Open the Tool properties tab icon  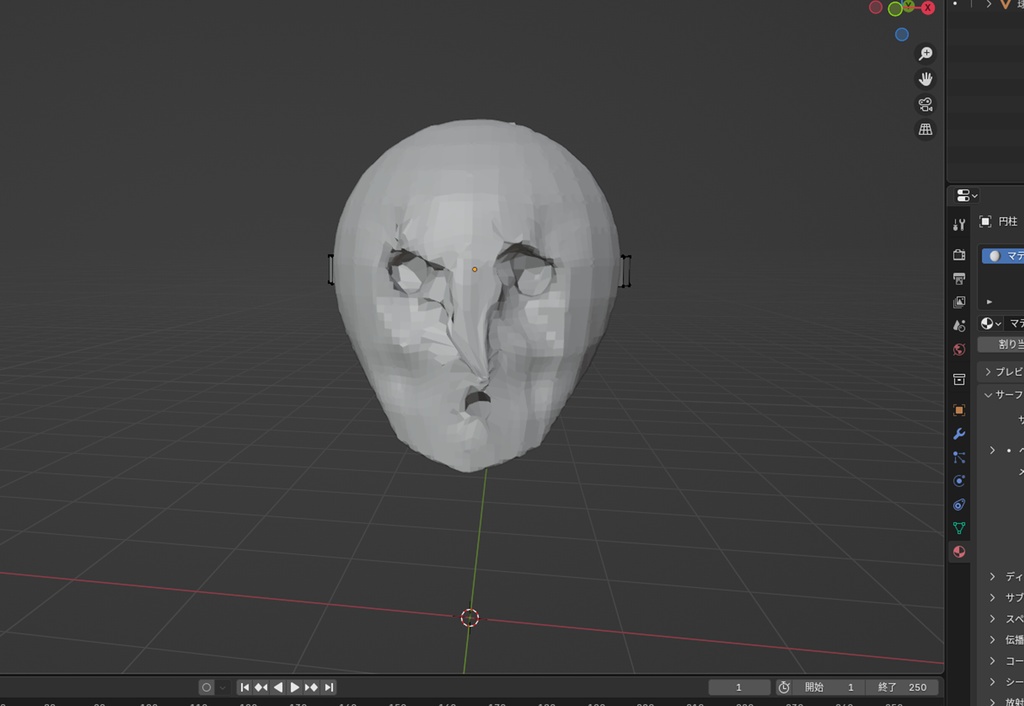[959, 225]
